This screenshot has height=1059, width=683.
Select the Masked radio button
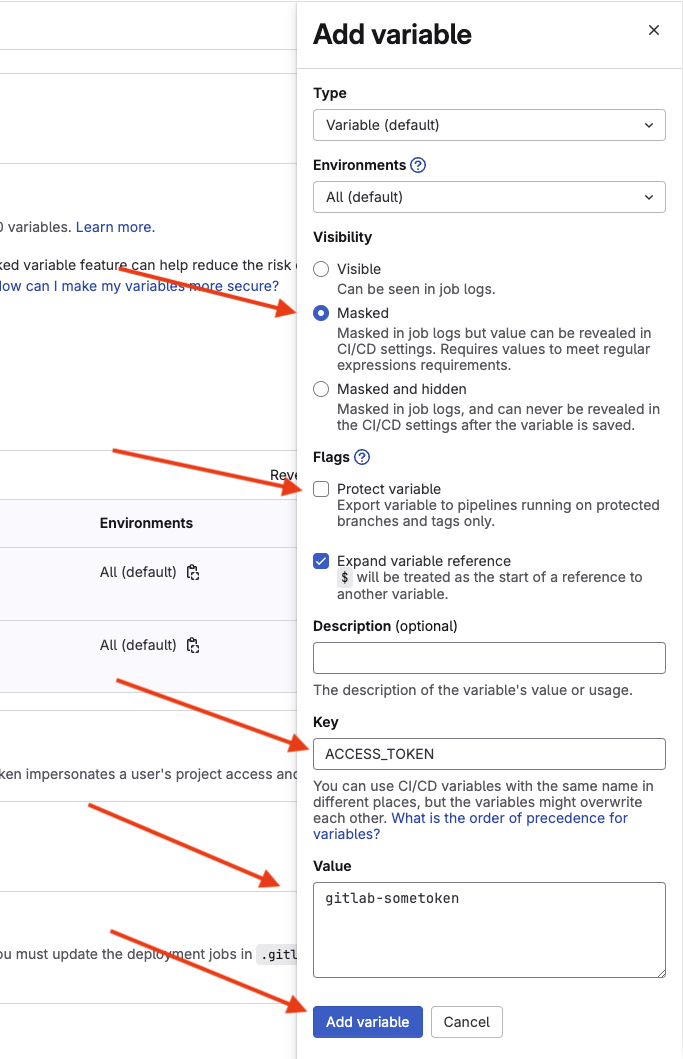coord(321,313)
